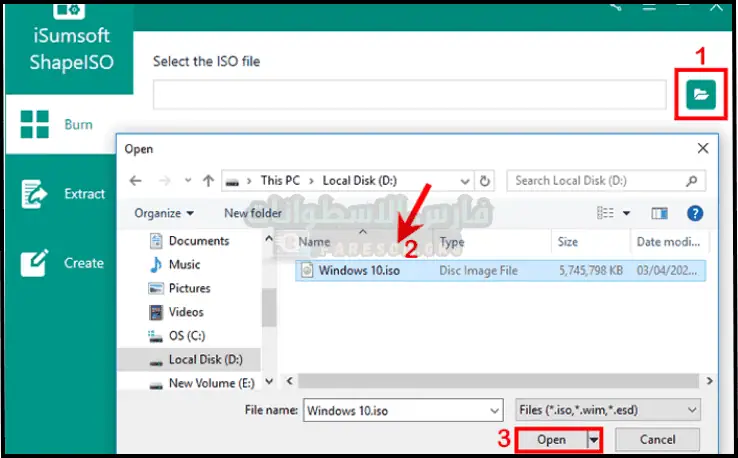Click the New folder button
The height and width of the screenshot is (458, 738).
pos(252,213)
